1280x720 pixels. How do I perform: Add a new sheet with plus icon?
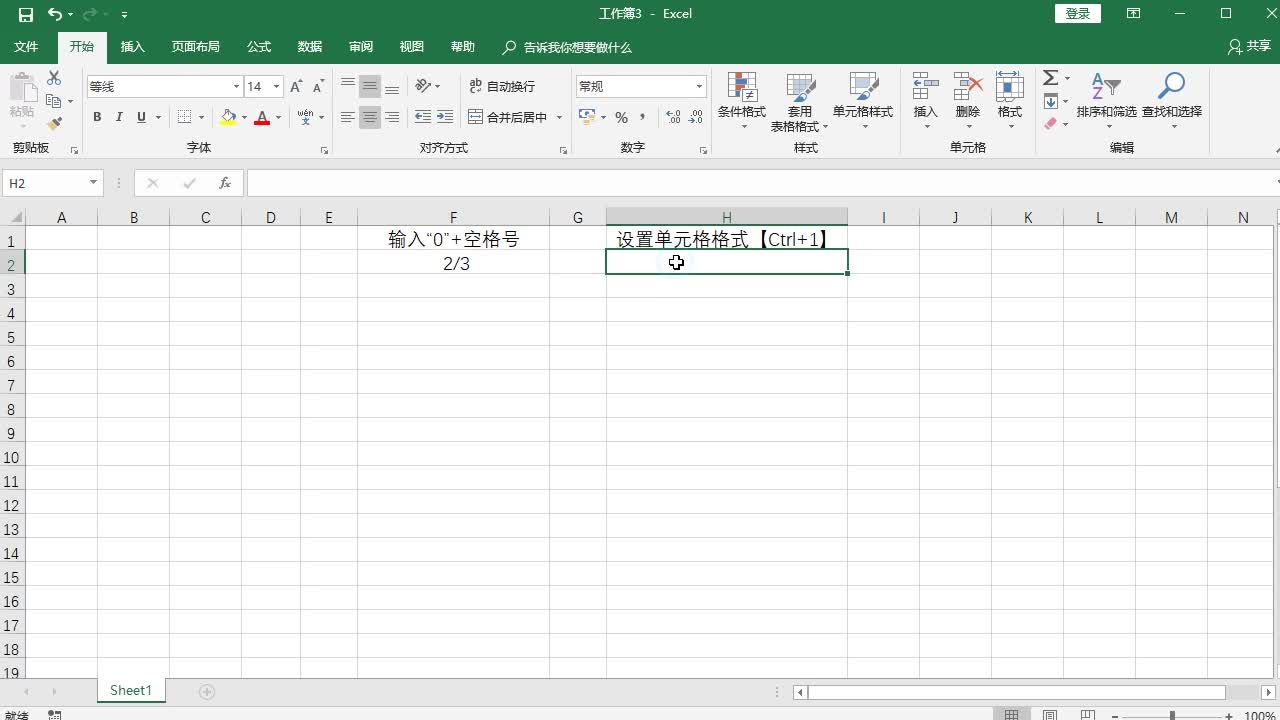[207, 692]
